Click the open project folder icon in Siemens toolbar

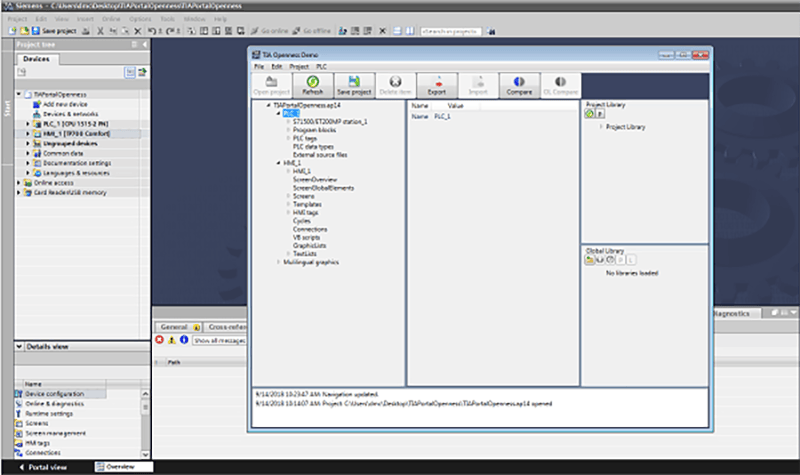[x=24, y=31]
